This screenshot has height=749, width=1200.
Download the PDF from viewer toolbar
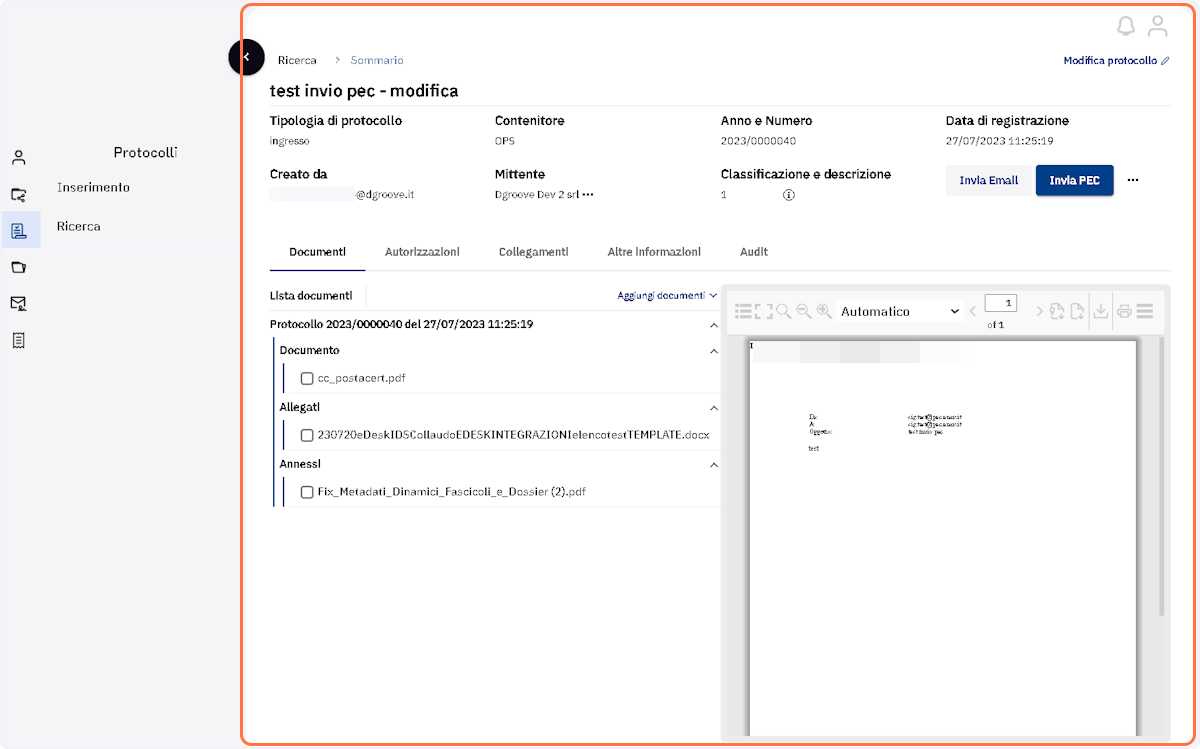click(1101, 312)
